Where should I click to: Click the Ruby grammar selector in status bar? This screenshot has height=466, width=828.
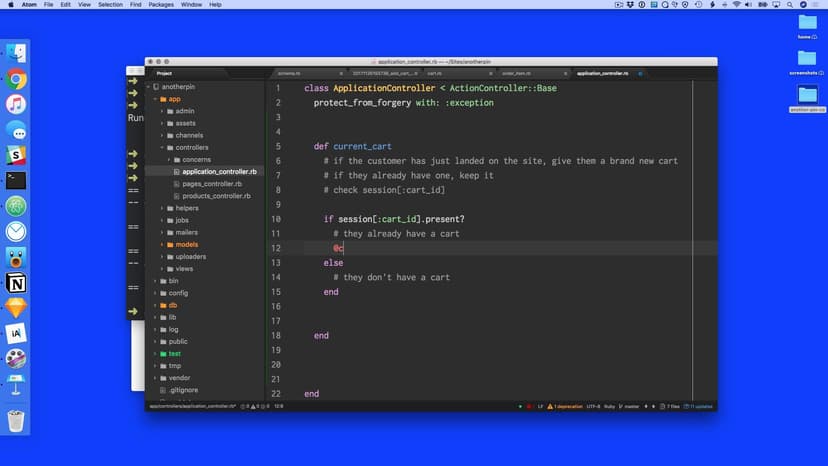[x=609, y=406]
